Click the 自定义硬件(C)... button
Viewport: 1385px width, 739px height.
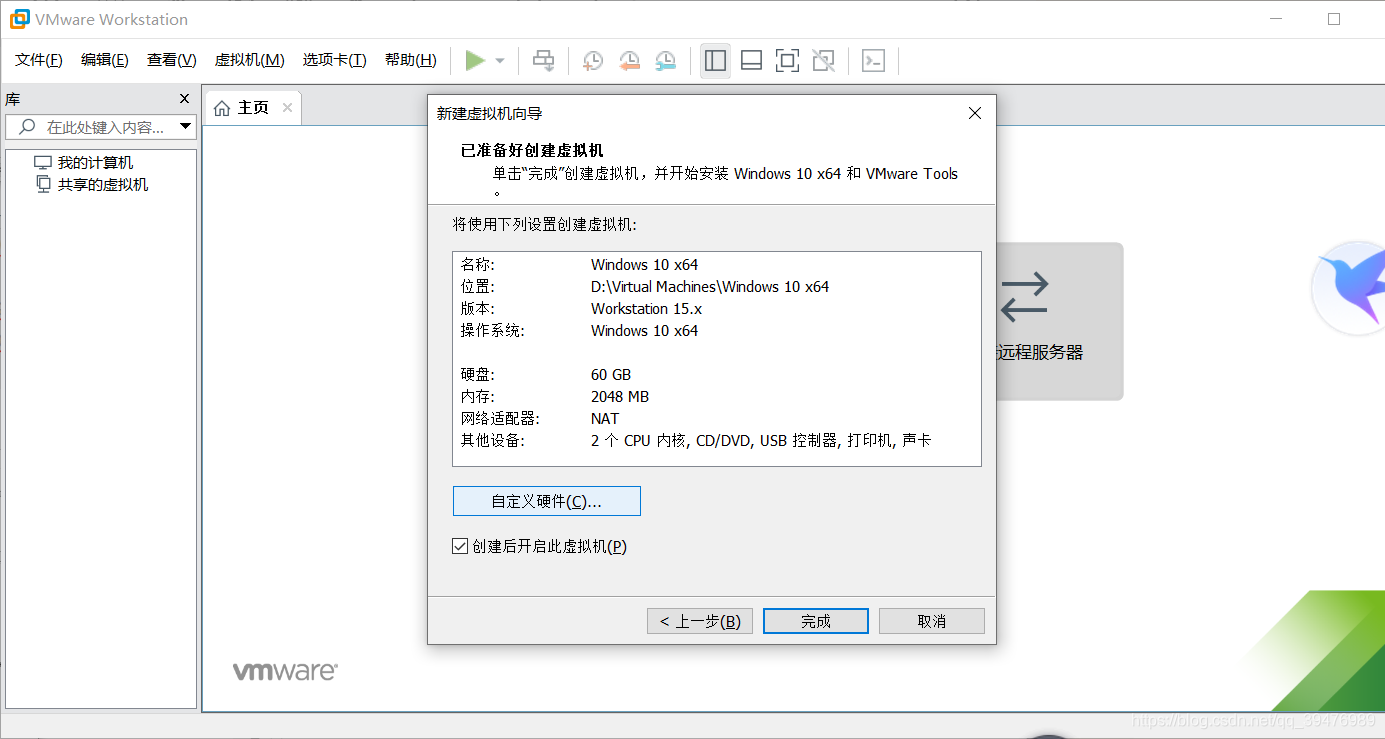(x=547, y=502)
